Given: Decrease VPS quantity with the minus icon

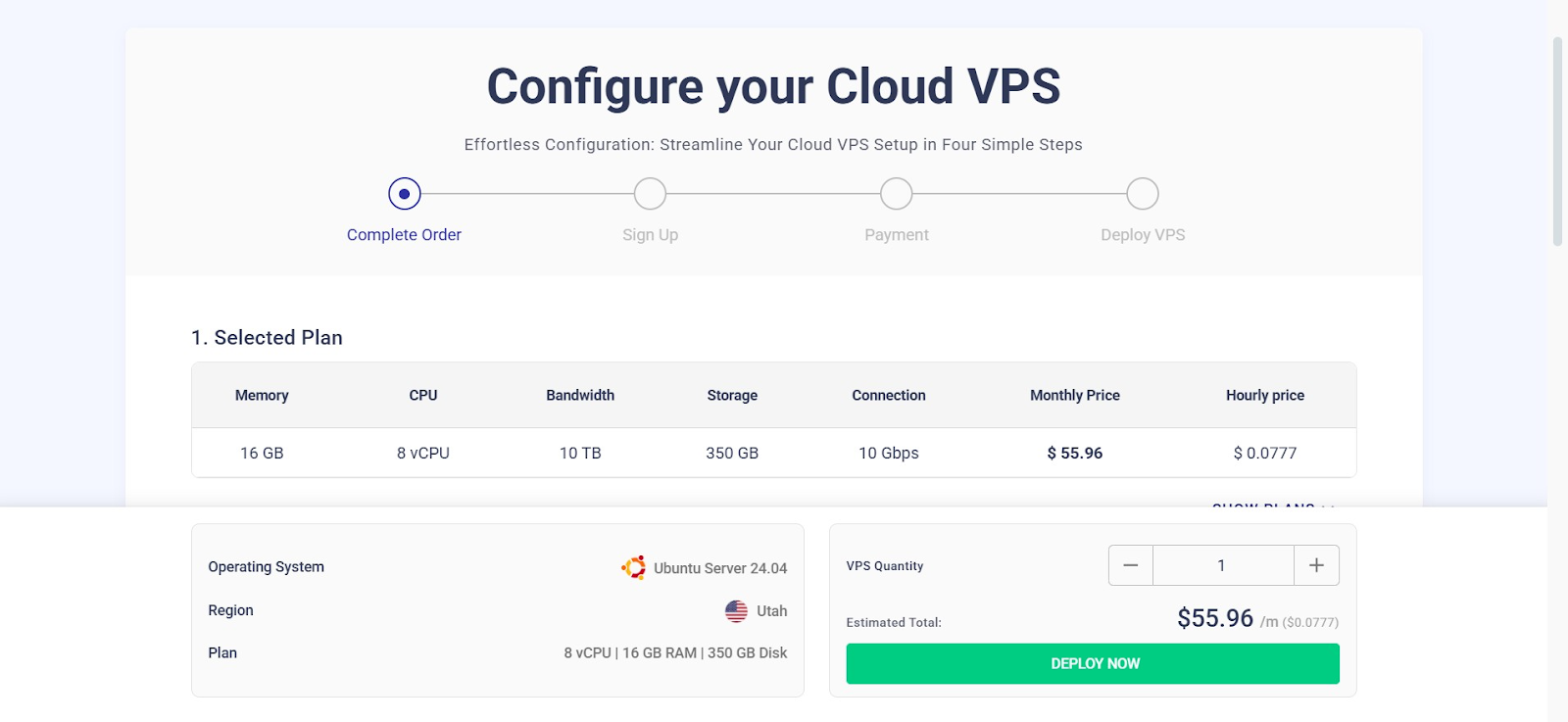Looking at the screenshot, I should pos(1130,565).
